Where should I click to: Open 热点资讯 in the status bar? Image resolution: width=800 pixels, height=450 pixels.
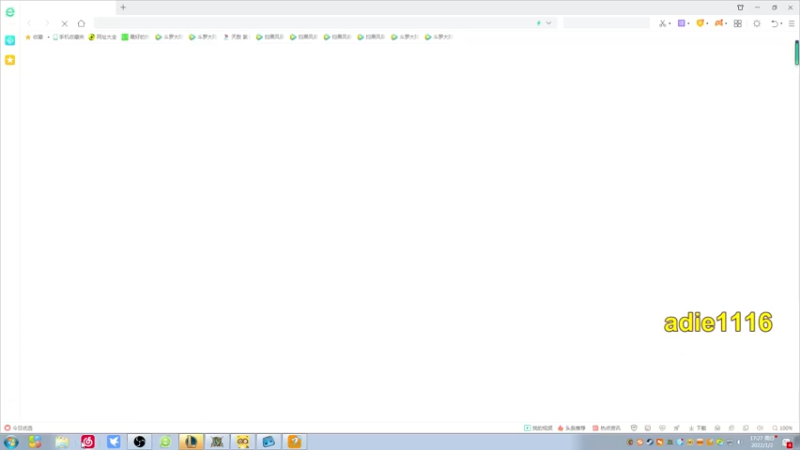point(607,428)
